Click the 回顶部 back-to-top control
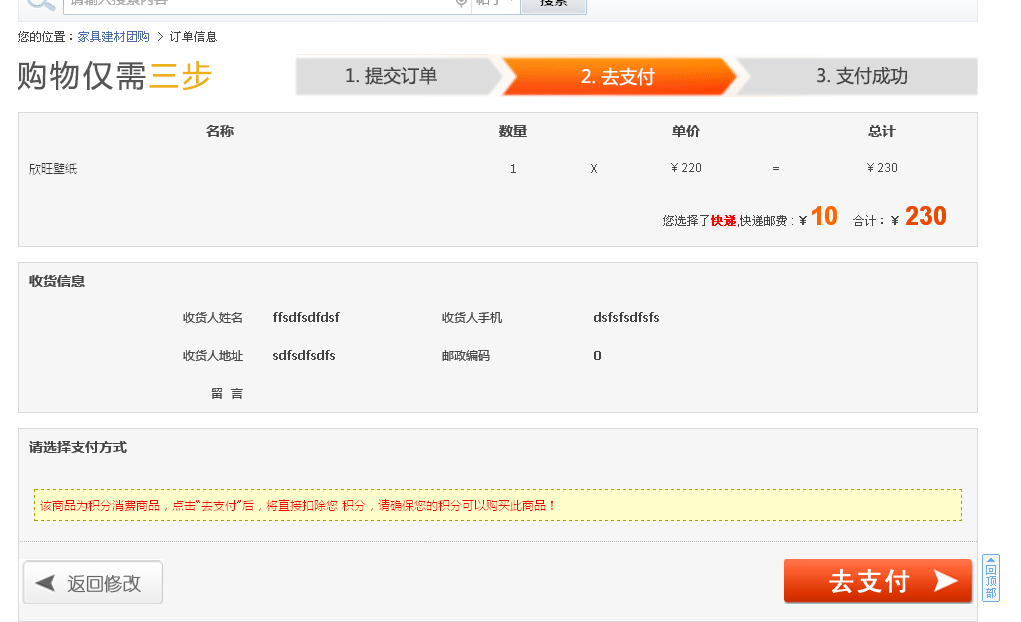 pos(990,580)
